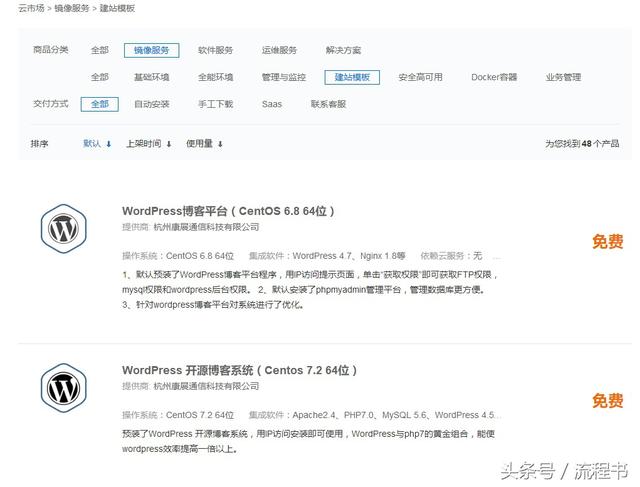Open WordPress博客平台 CentOS 6.8 title
The height and width of the screenshot is (487, 640).
228,211
